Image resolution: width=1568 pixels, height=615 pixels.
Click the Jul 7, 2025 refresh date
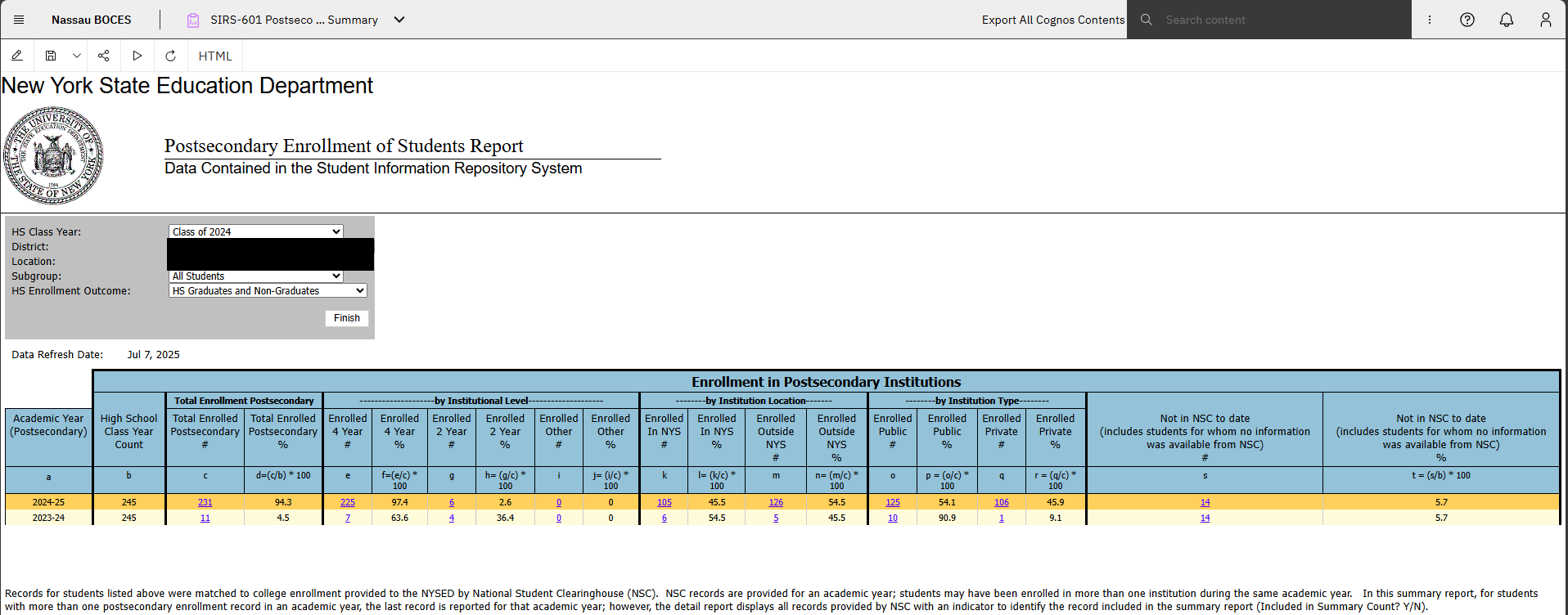click(154, 354)
